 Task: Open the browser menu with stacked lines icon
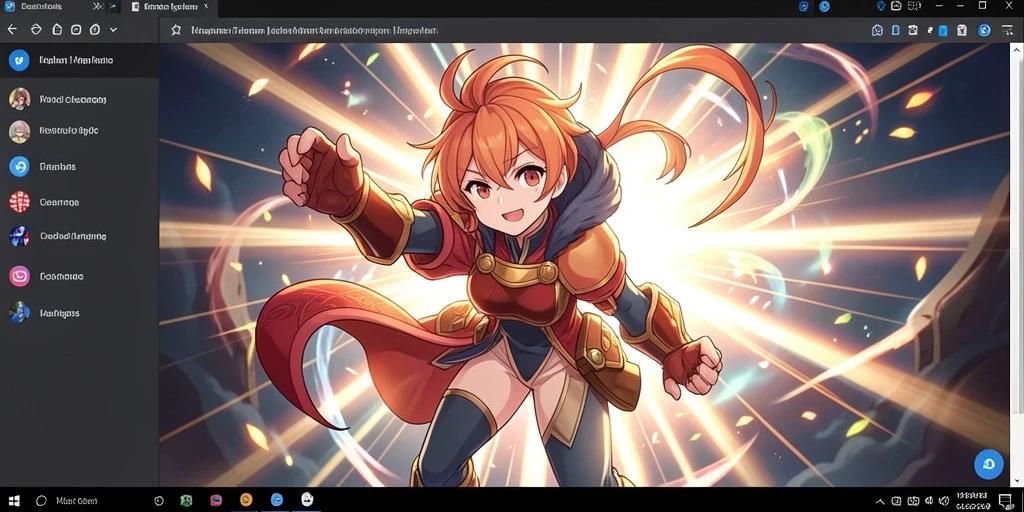coord(1006,30)
